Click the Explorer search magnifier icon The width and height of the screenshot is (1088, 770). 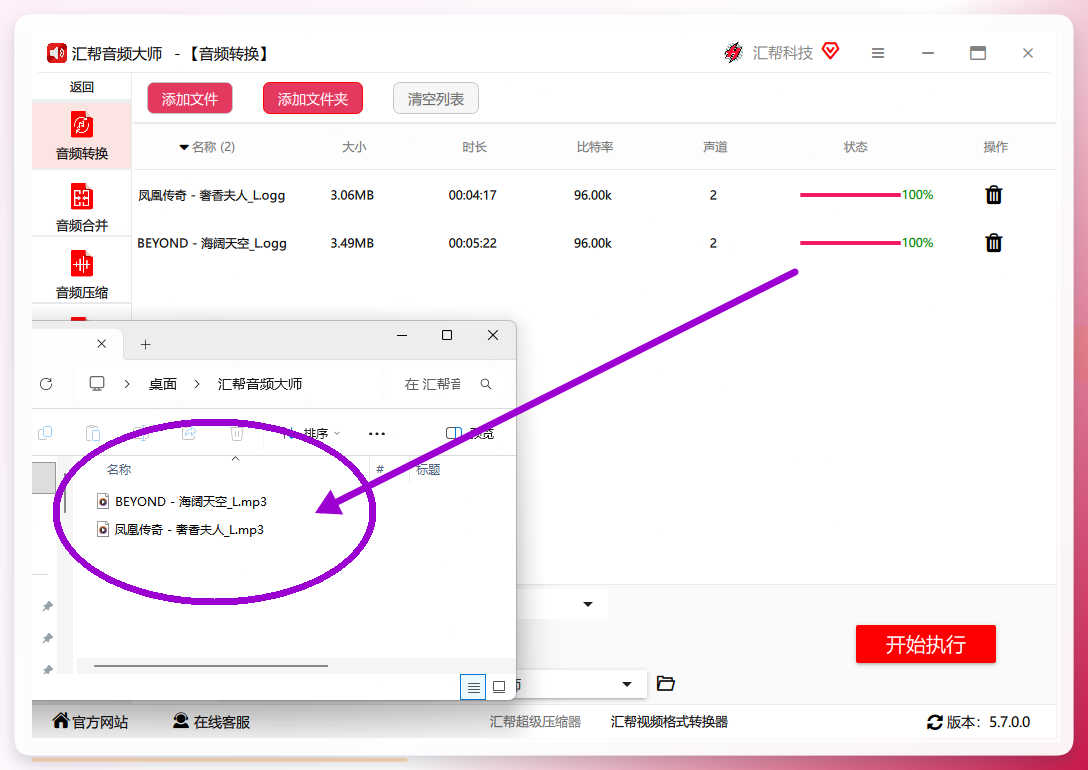486,384
